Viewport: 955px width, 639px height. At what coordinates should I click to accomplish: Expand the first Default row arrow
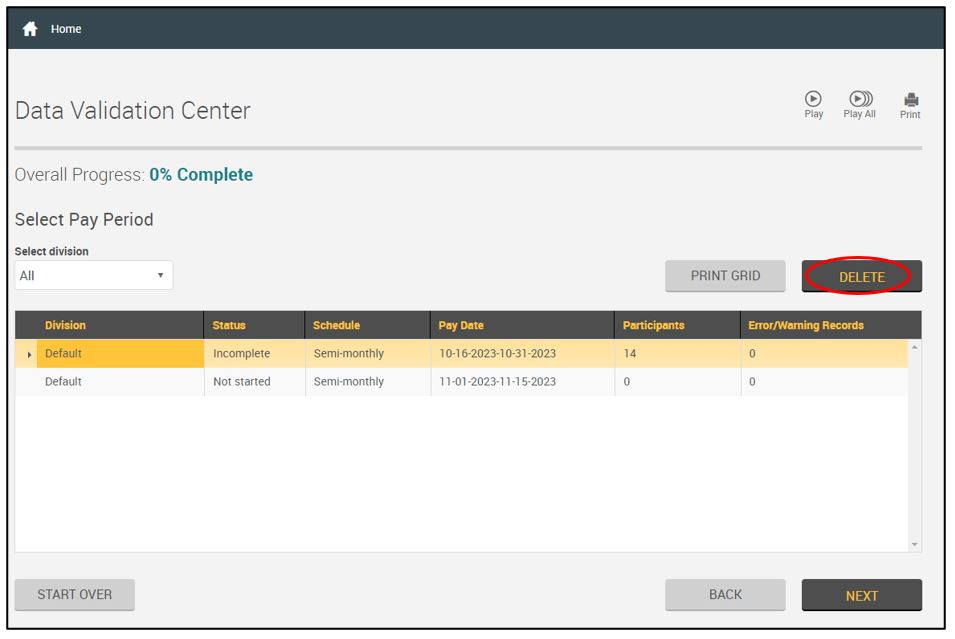pos(29,354)
